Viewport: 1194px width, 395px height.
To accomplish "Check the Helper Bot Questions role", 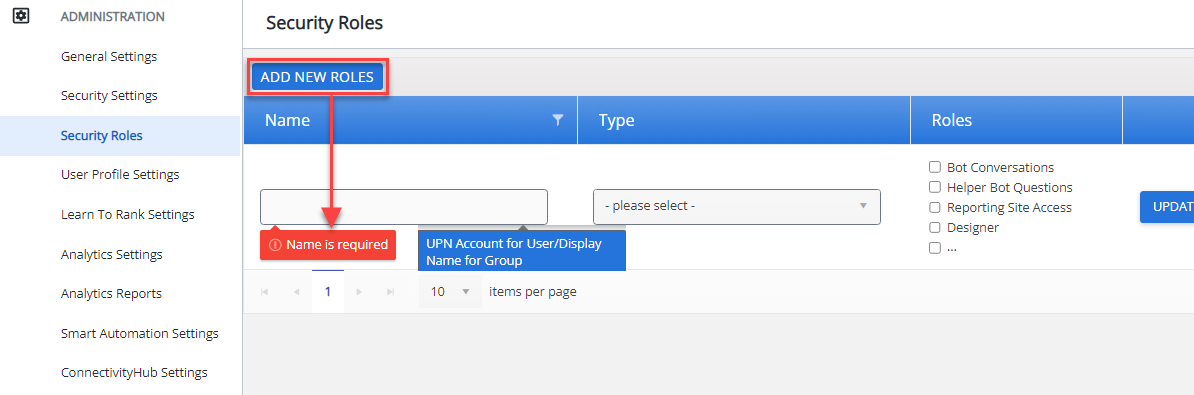I will (x=934, y=187).
